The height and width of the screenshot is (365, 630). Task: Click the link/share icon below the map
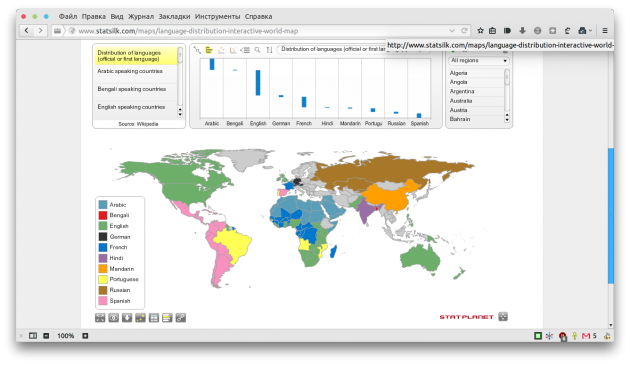pyautogui.click(x=181, y=318)
